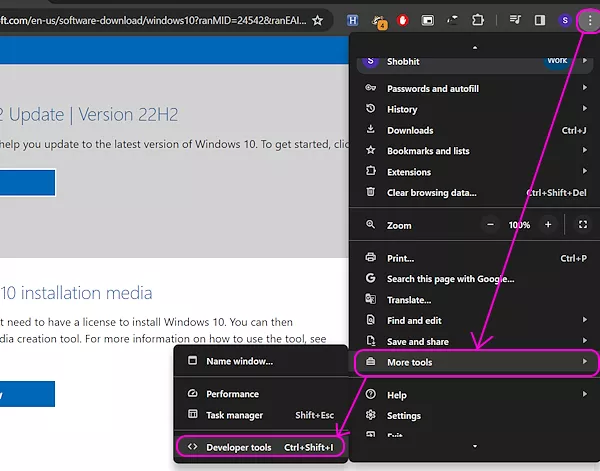Viewport: 600px width, 471px height.
Task: Open Downloads from the Chrome menu
Action: (410, 130)
